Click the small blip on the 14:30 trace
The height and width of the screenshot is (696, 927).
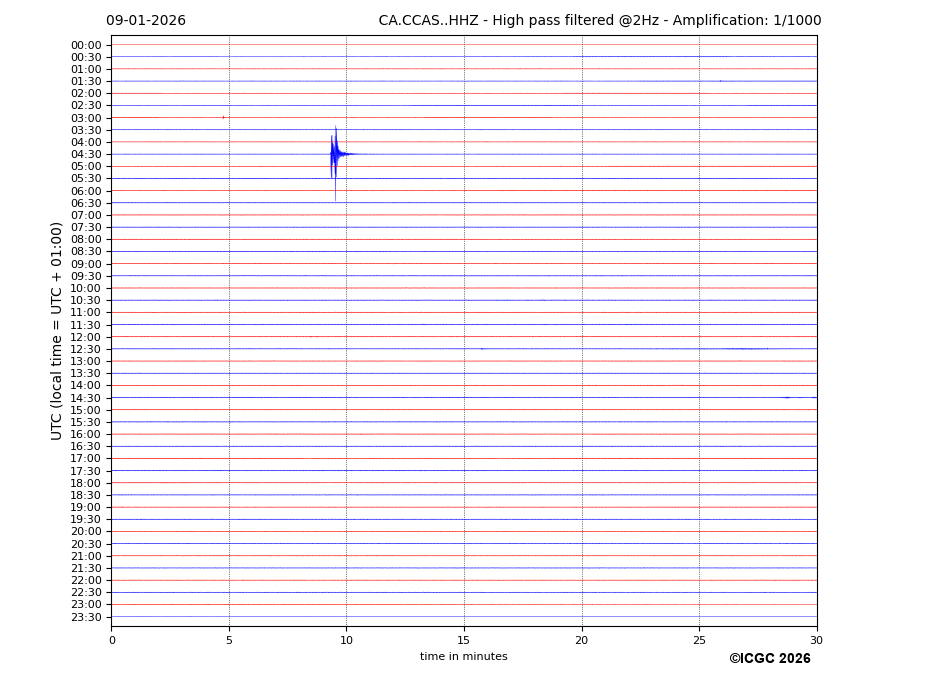[x=787, y=397]
